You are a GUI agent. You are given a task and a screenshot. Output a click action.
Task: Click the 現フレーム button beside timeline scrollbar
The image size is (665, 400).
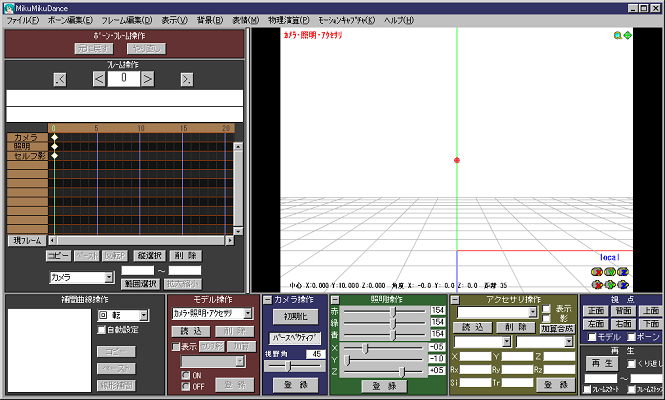click(x=27, y=241)
